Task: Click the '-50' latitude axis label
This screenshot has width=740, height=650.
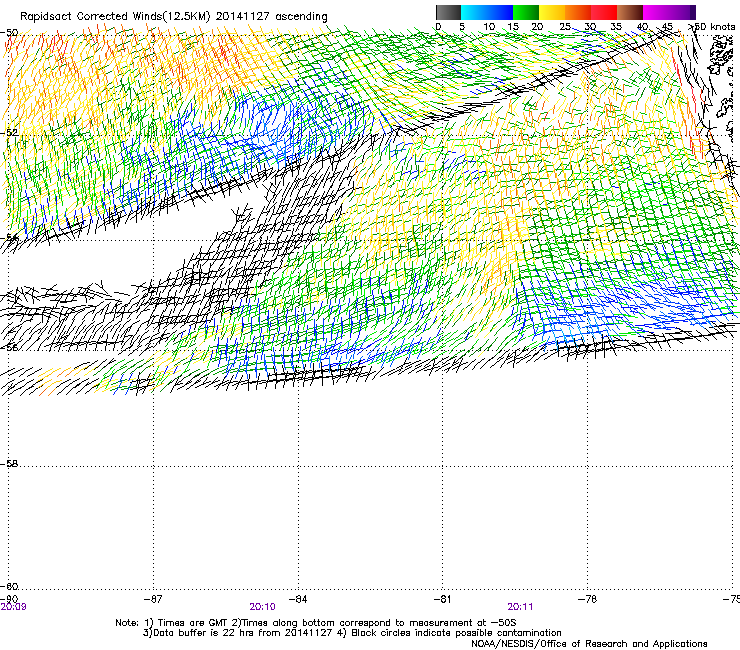Action: point(9,33)
